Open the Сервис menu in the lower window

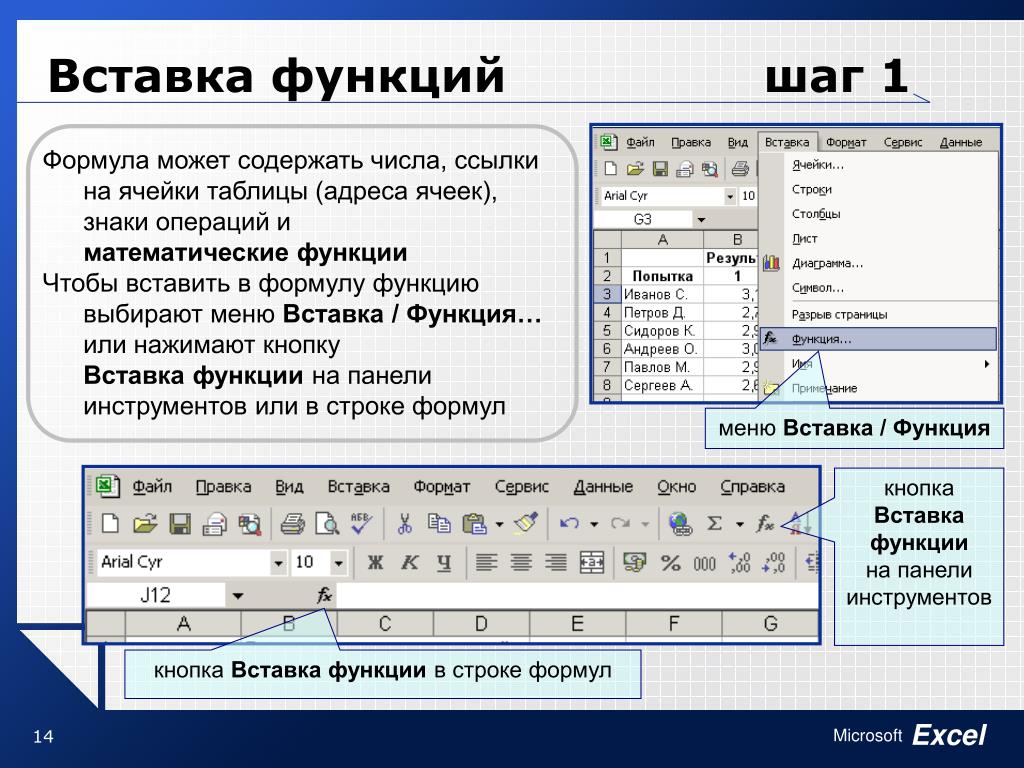pos(521,487)
